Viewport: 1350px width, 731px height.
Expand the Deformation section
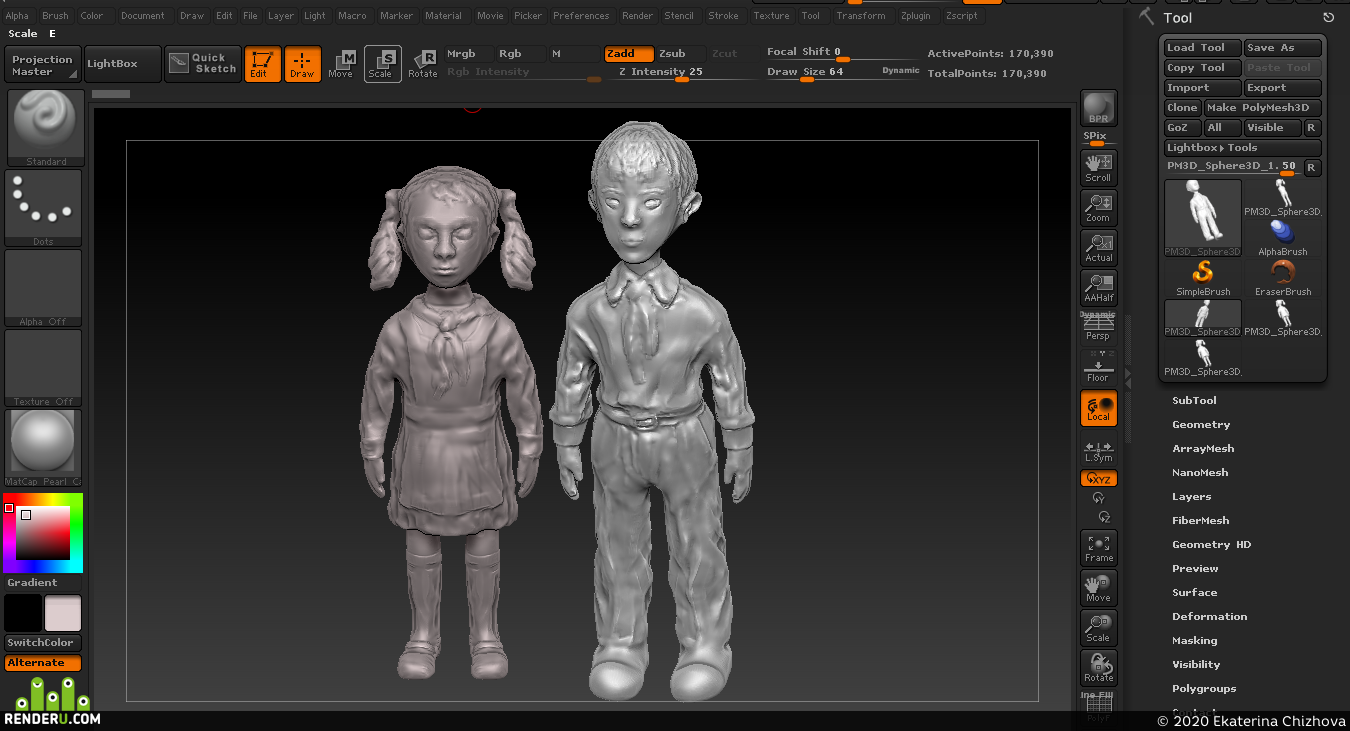point(1209,616)
